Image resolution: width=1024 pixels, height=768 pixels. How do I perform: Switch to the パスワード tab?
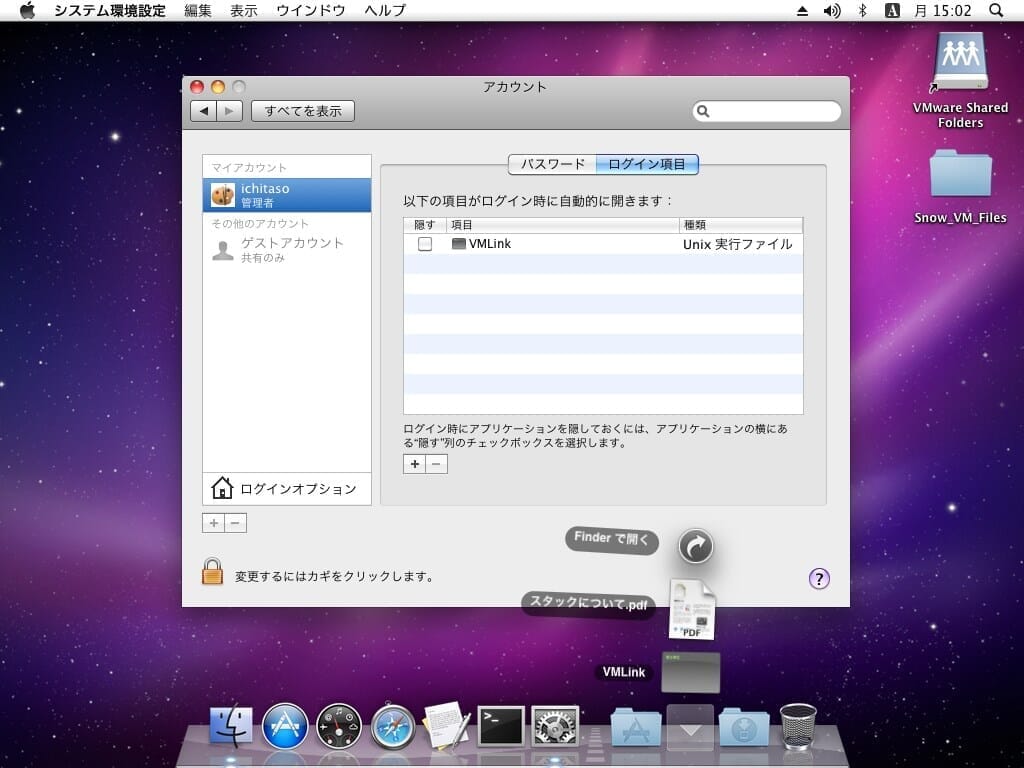[552, 164]
